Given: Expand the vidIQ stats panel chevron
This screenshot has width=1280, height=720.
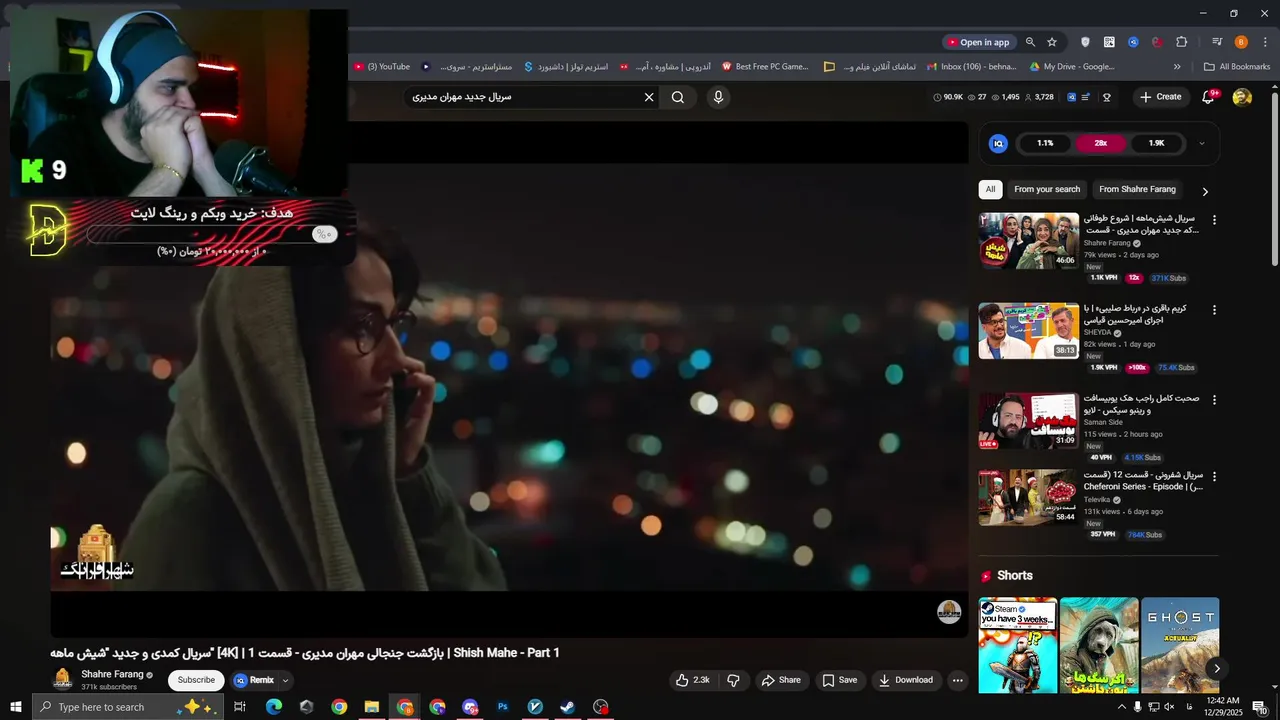Looking at the screenshot, I should point(1201,143).
